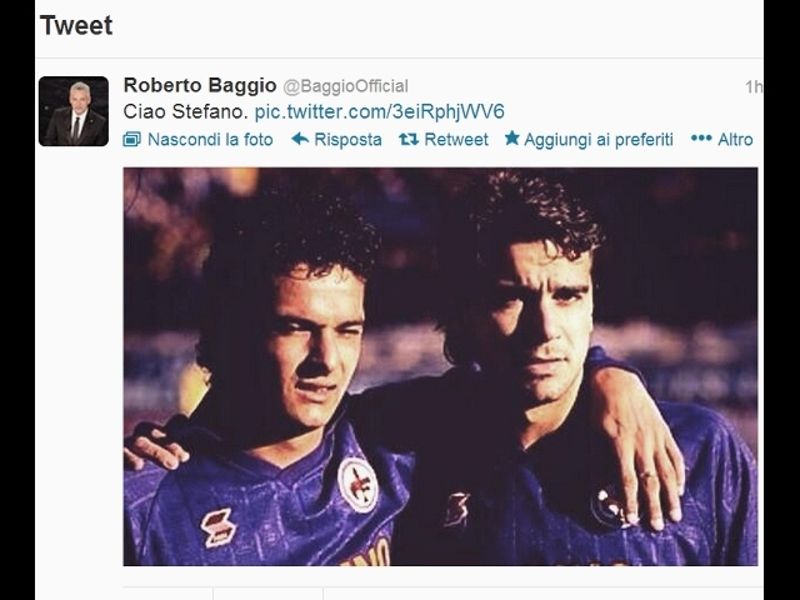Open the pic.twitter.com/3eiRphjWV6 link

coord(380,112)
